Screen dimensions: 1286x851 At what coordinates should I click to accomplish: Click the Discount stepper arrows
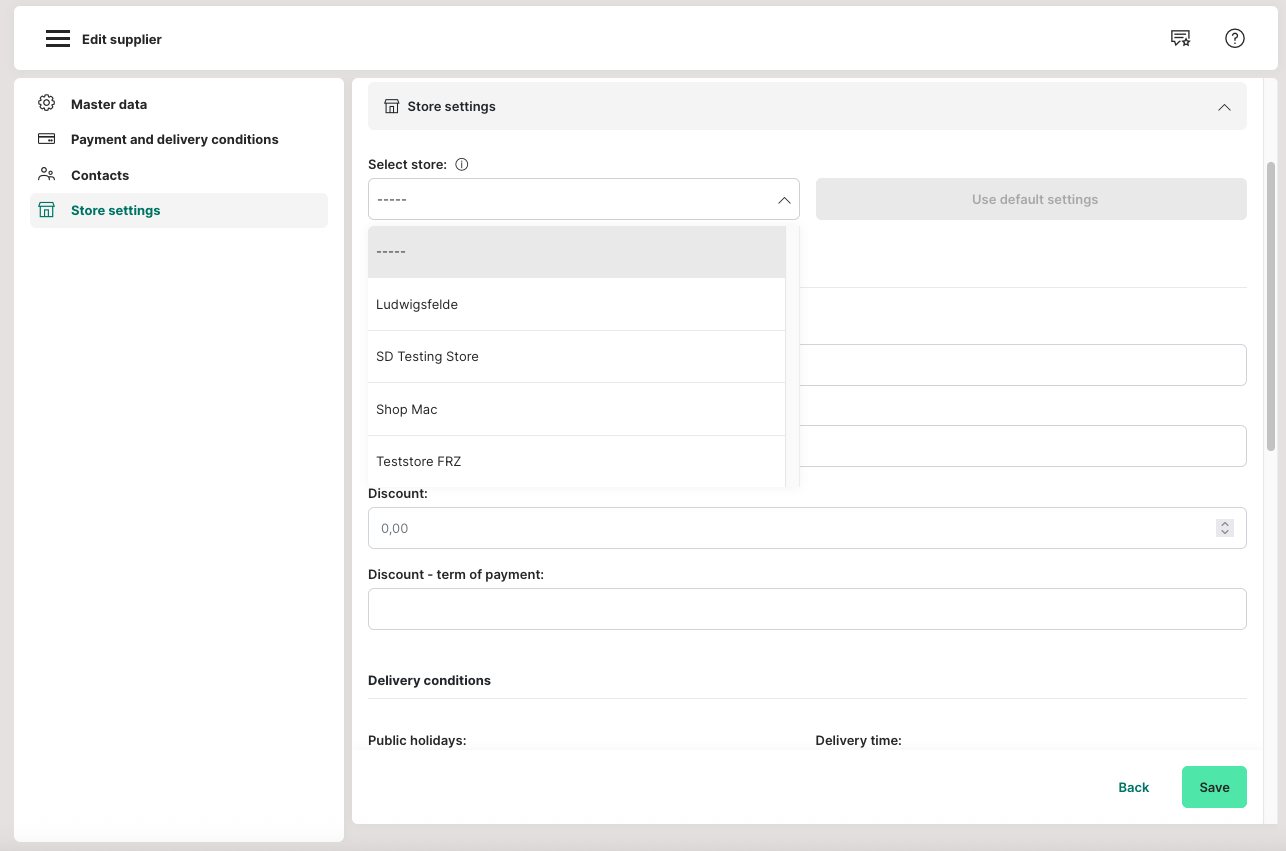pyautogui.click(x=1224, y=528)
